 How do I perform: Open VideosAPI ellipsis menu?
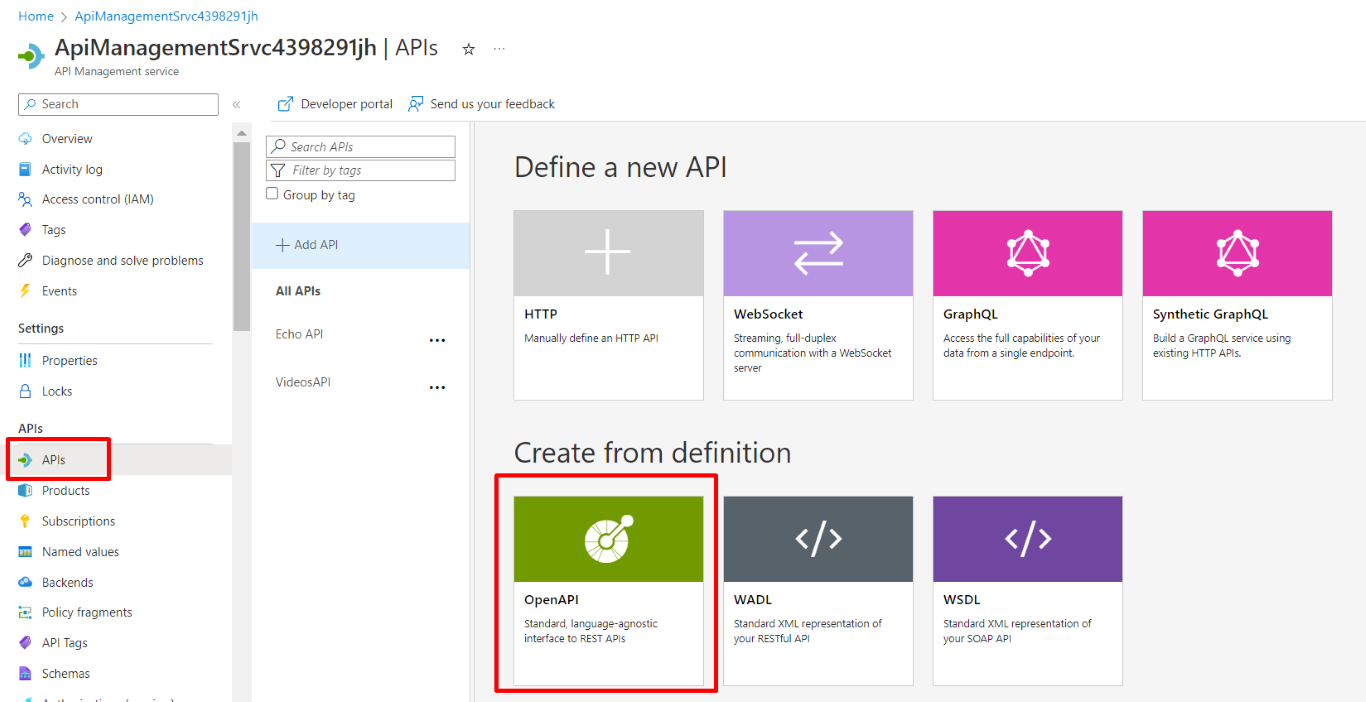(437, 388)
